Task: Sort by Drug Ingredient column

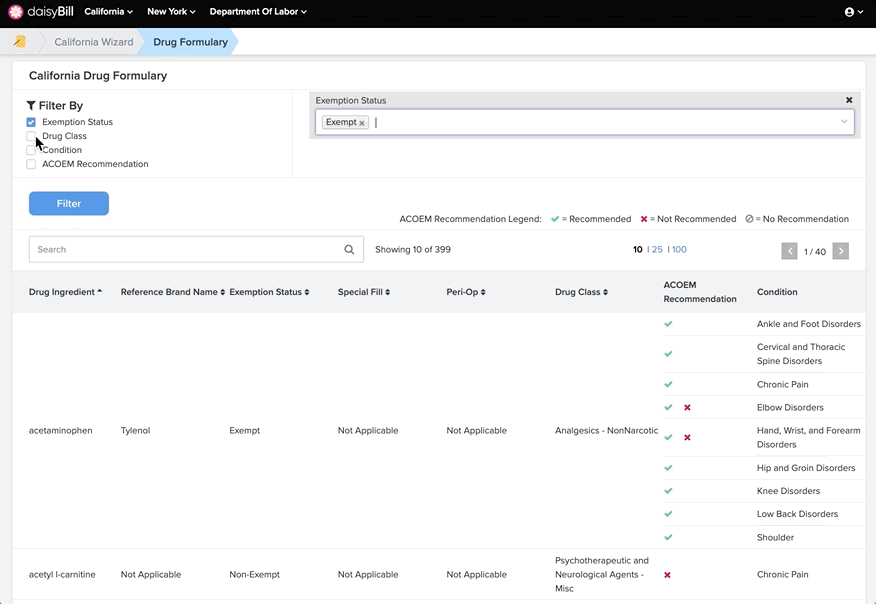Action: pyautogui.click(x=65, y=292)
